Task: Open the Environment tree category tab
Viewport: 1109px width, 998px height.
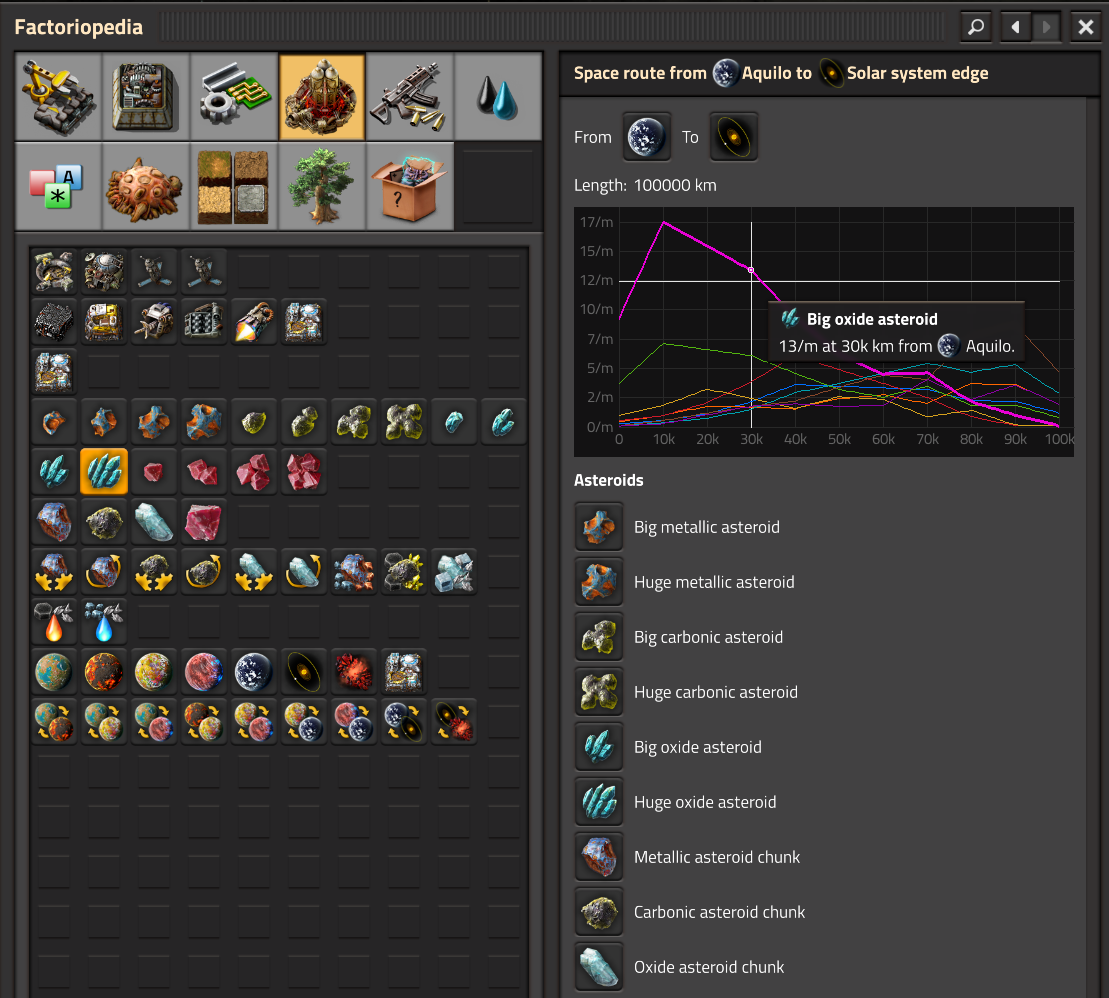Action: (322, 186)
